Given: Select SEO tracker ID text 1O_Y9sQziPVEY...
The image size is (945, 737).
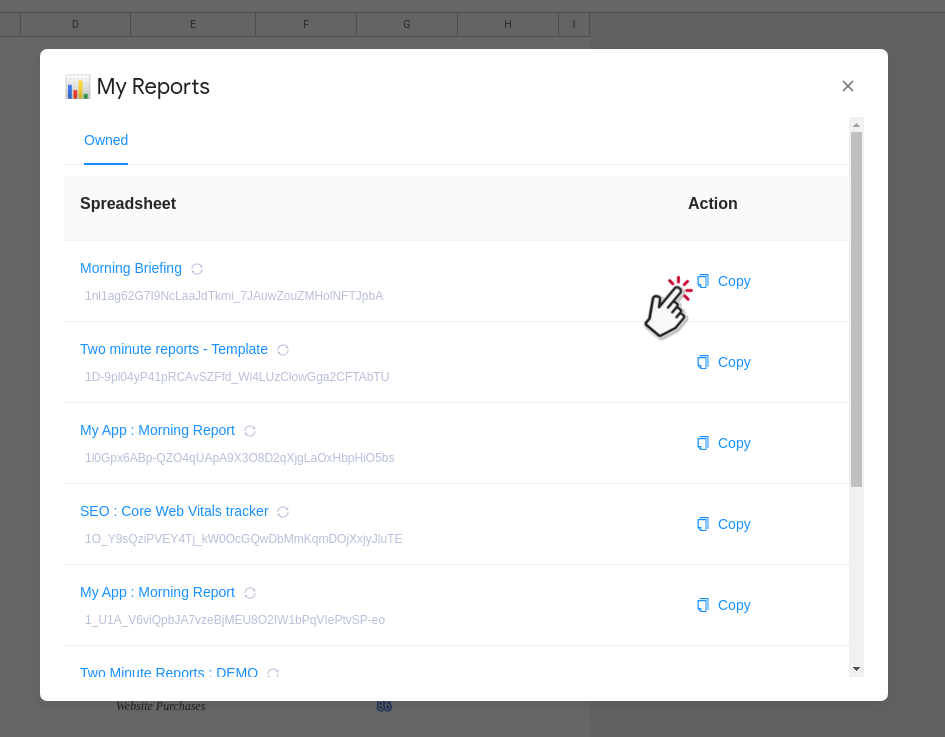Looking at the screenshot, I should click(x=243, y=539).
